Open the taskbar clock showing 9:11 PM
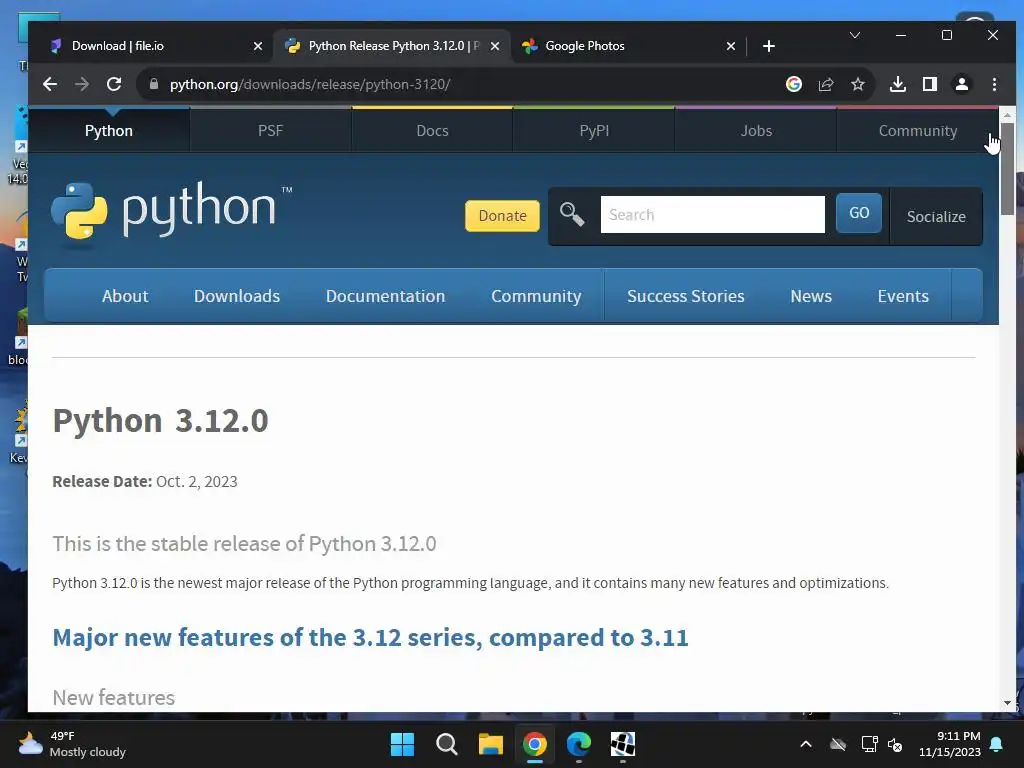Screen dimensions: 1024x768 click(x=950, y=744)
